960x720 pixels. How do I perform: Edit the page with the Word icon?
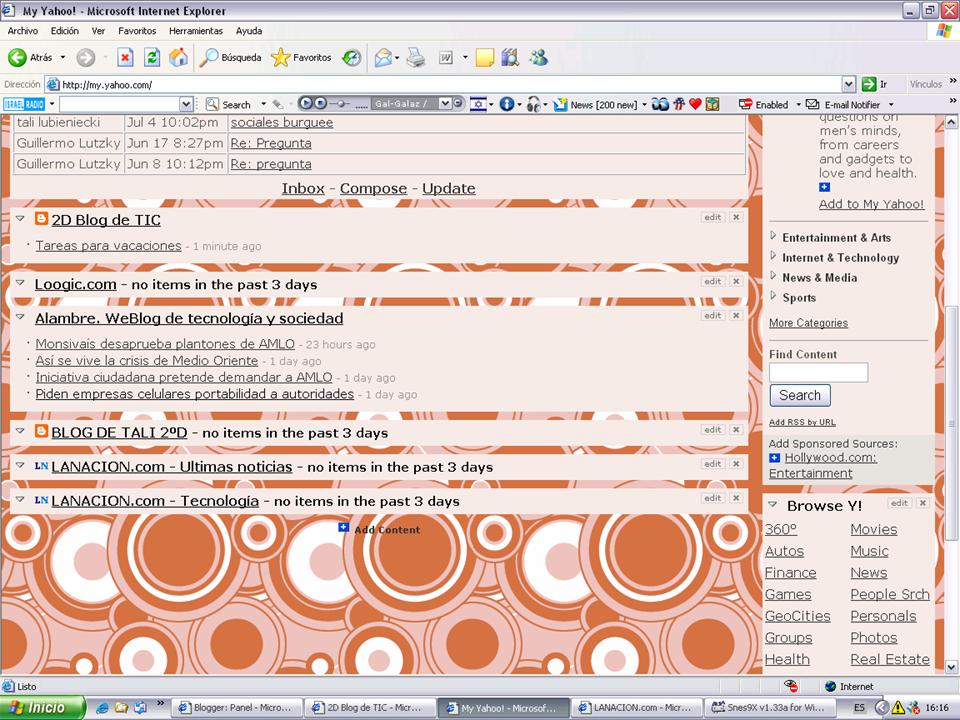[446, 58]
